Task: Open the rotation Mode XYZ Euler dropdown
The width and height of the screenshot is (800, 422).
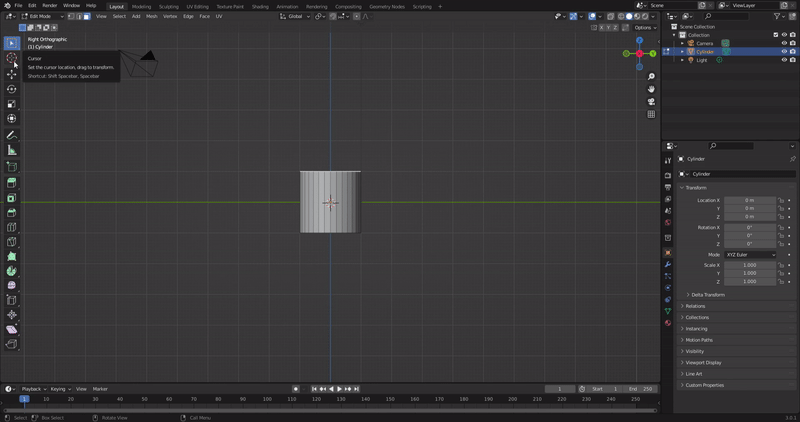Action: (x=750, y=255)
